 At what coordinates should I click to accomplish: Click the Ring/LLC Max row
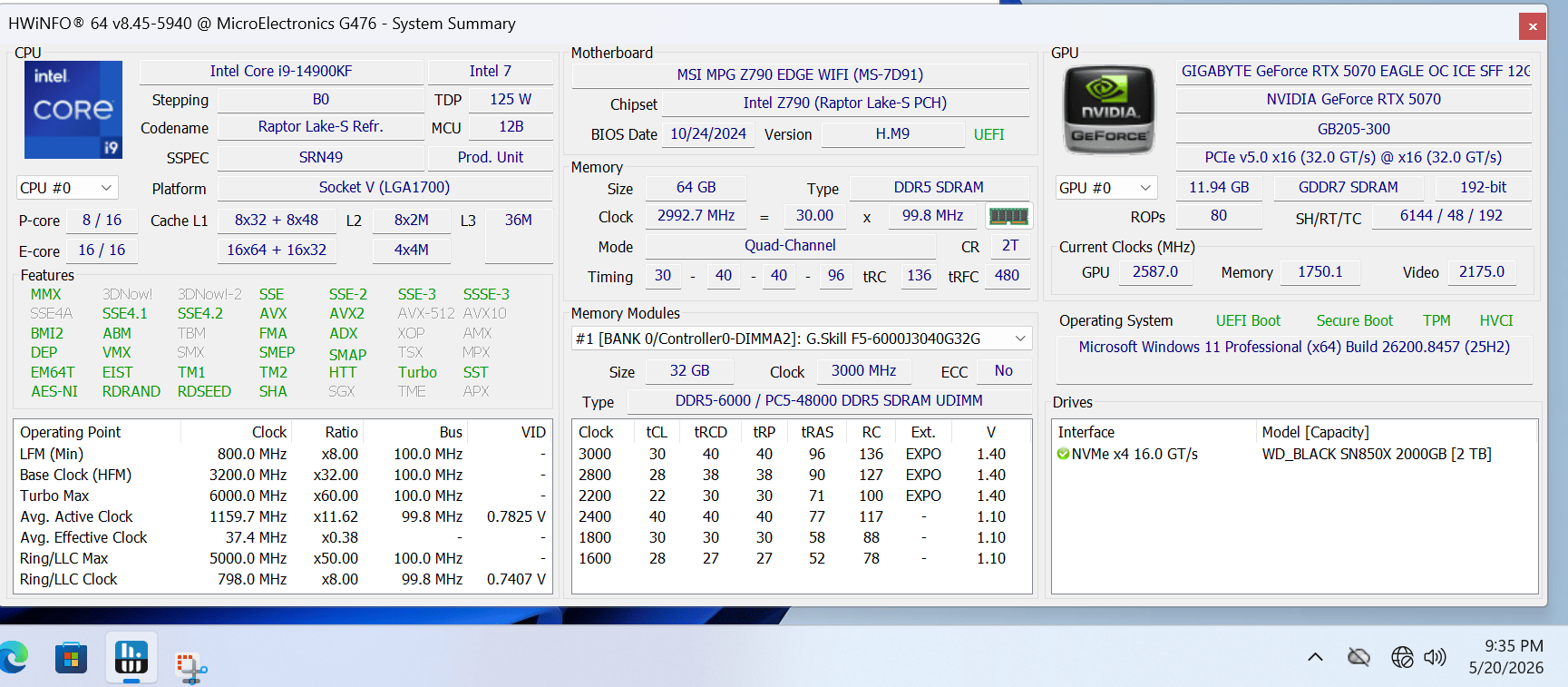click(x=282, y=558)
